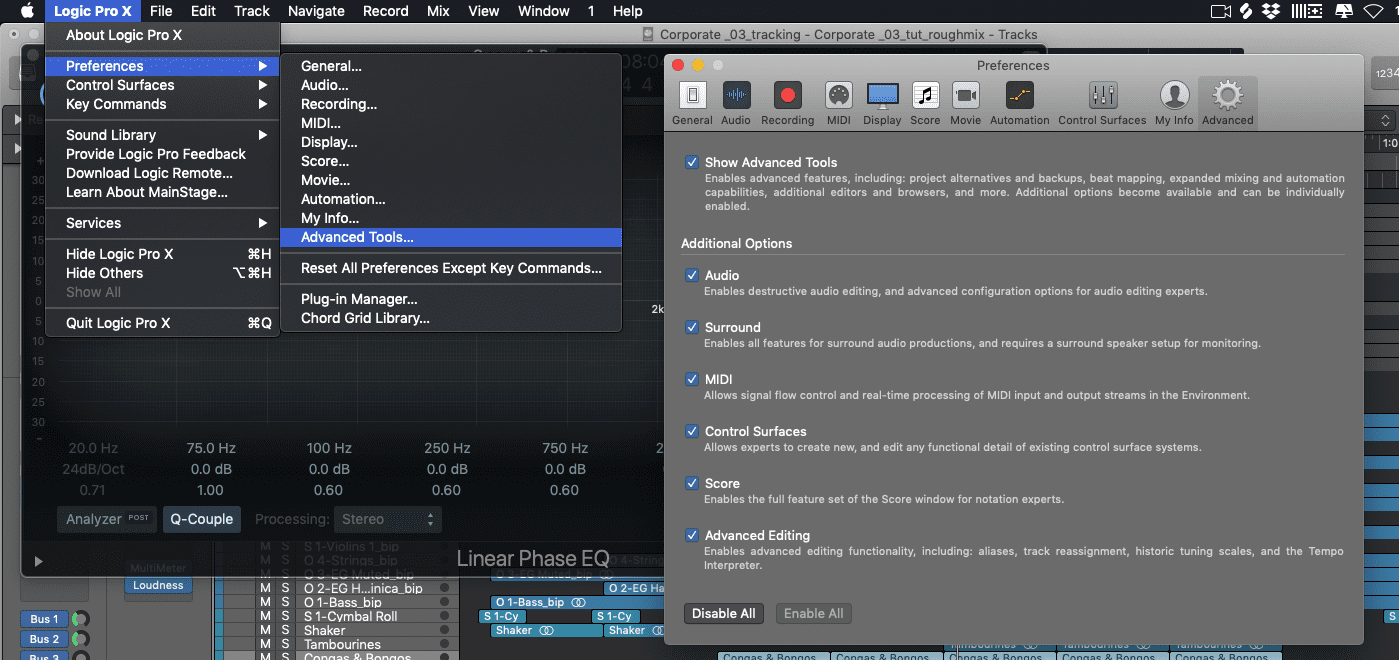Toggle the Advanced Editing checkbox
The width and height of the screenshot is (1399, 660).
[692, 535]
